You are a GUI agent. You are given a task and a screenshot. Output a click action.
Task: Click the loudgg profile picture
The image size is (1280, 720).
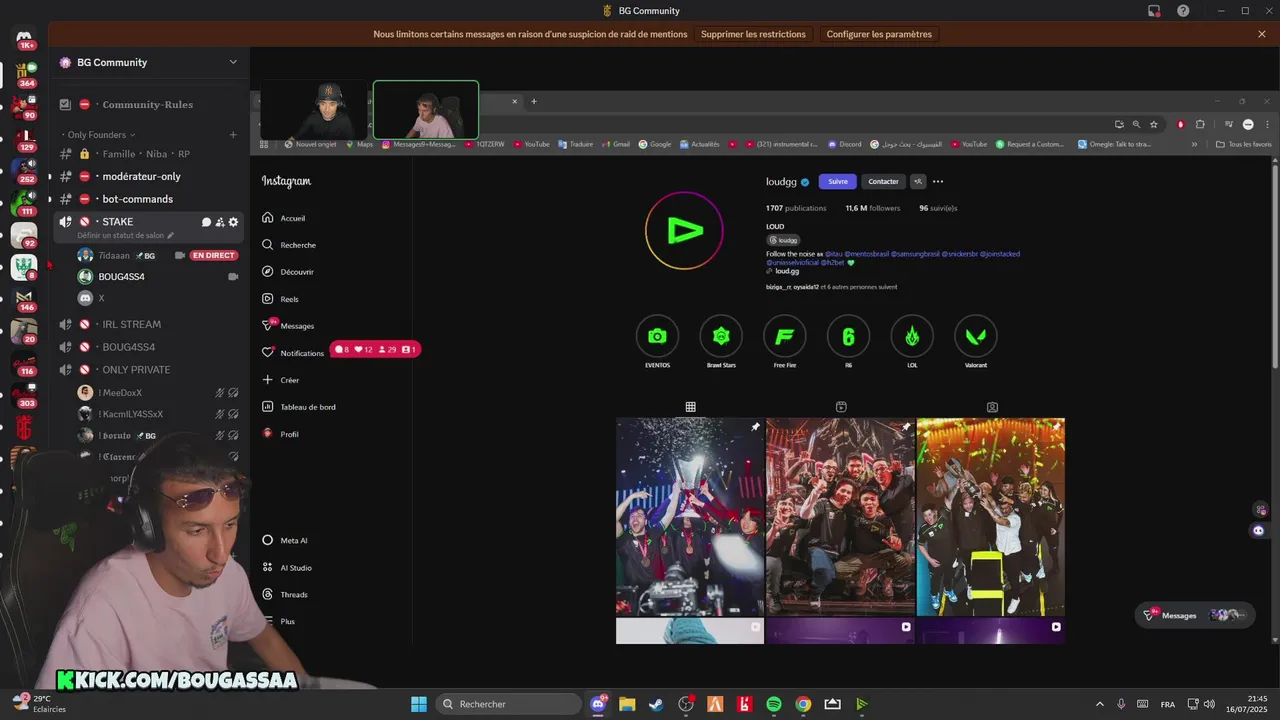click(x=684, y=231)
